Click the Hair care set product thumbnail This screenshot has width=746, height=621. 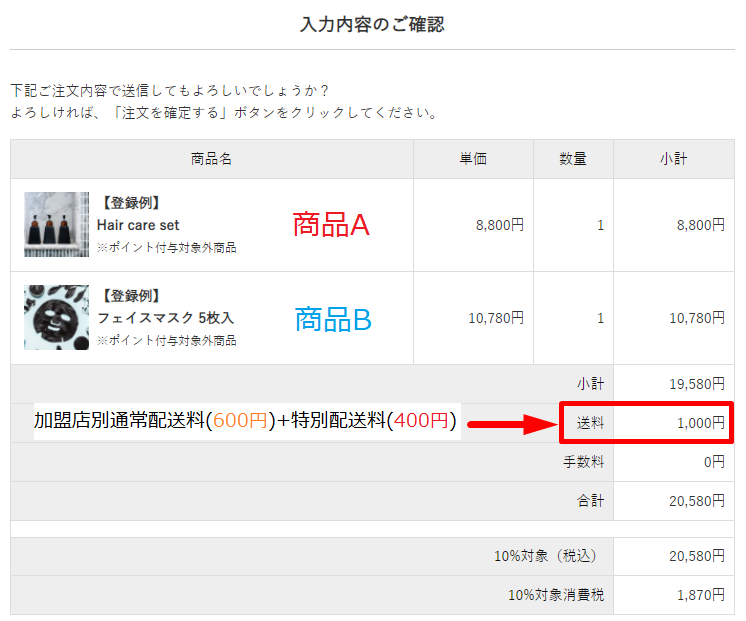click(57, 225)
